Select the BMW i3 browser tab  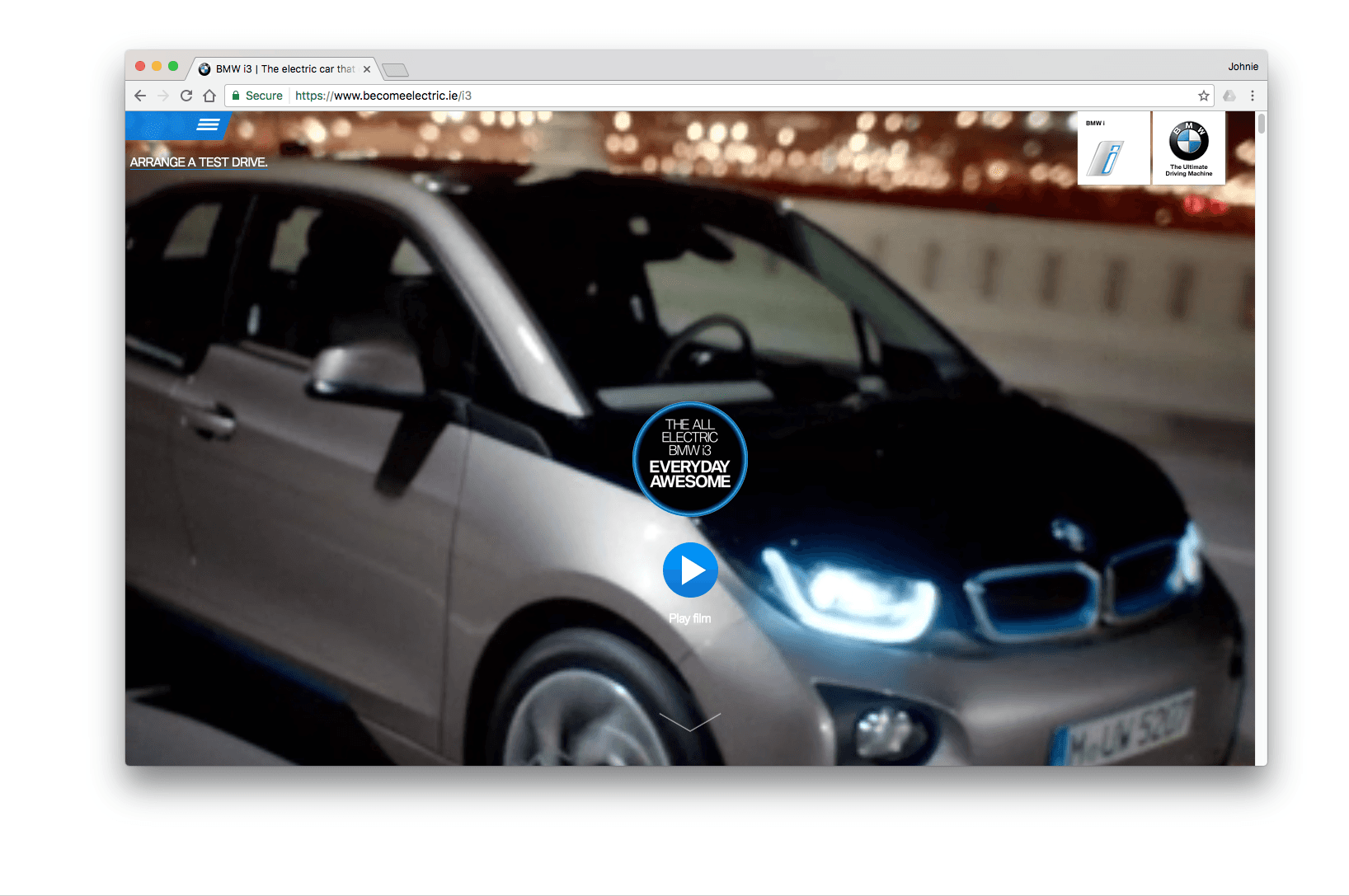tap(284, 69)
